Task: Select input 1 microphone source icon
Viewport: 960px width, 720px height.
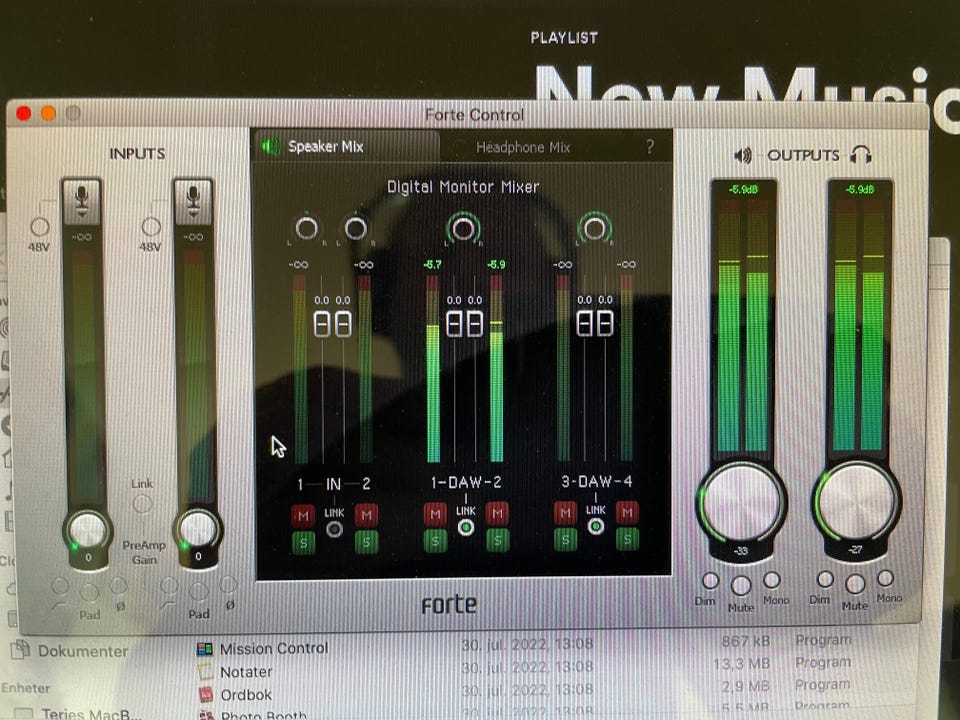Action: [81, 200]
